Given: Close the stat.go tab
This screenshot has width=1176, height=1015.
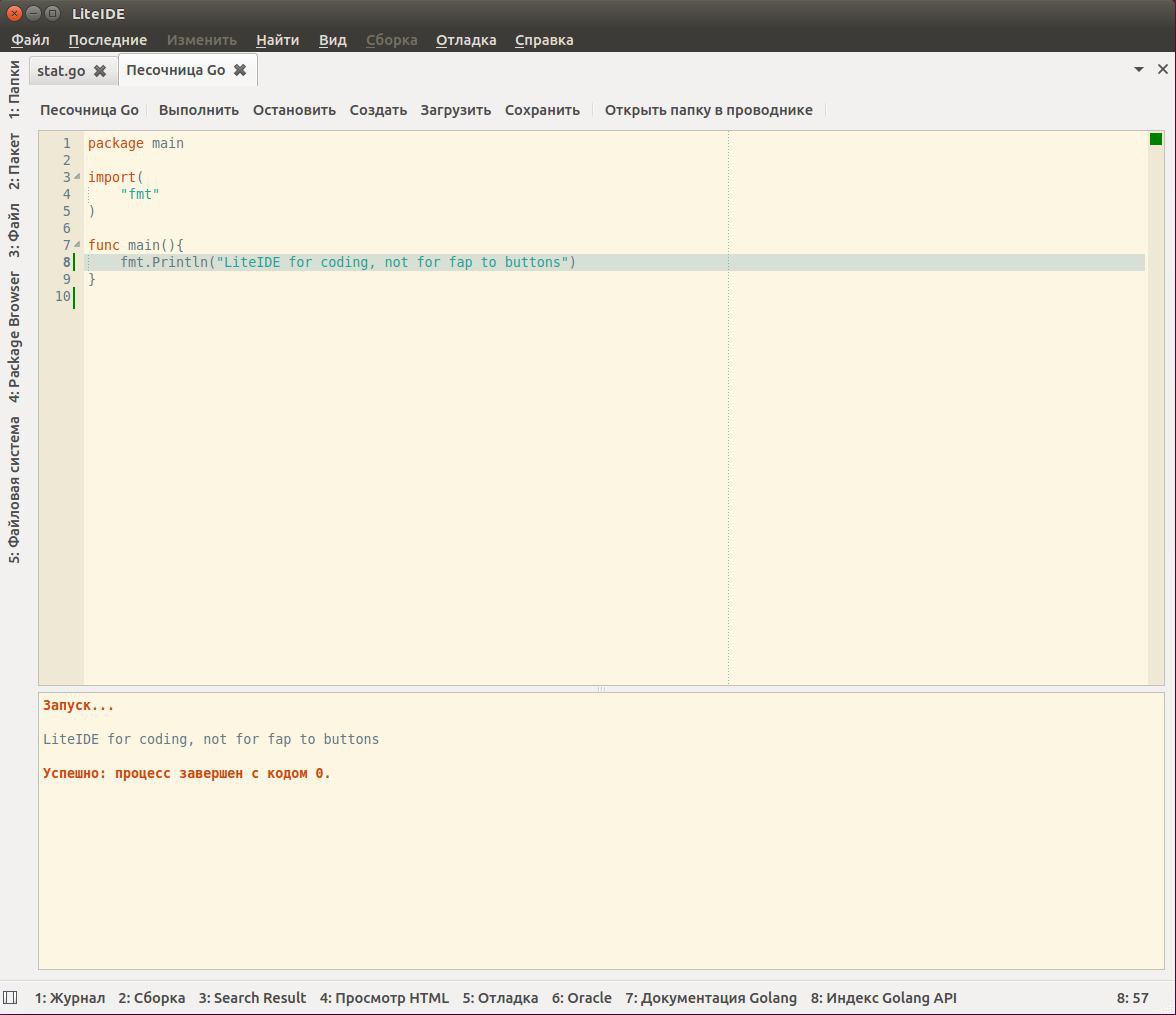Looking at the screenshot, I should pos(100,71).
